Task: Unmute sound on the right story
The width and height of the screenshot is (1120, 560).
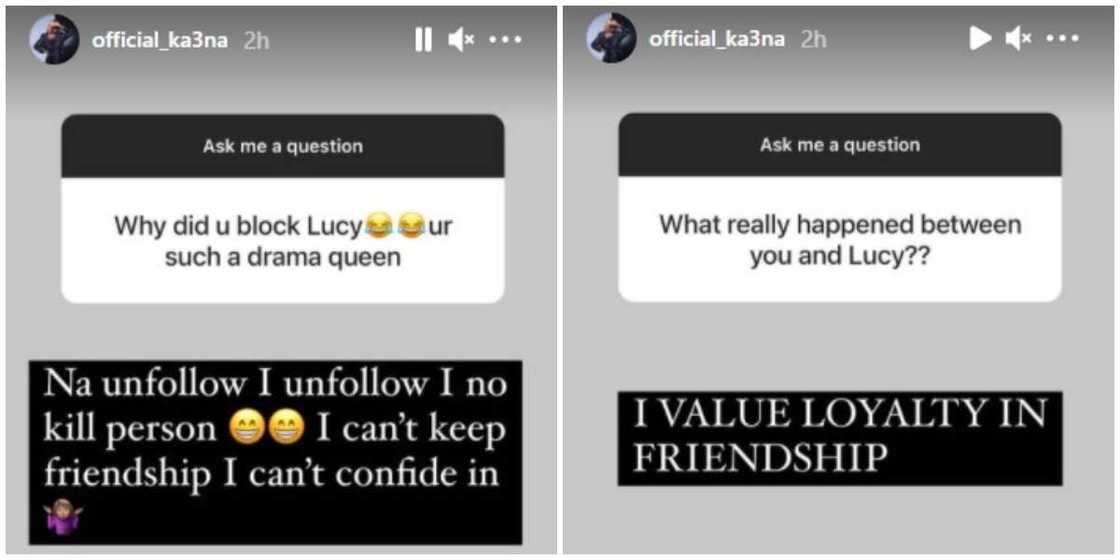Action: coord(1018,39)
